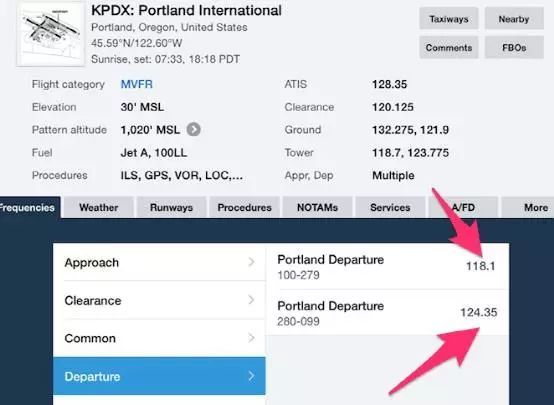
Task: Open the Procedures tab
Action: pos(244,207)
